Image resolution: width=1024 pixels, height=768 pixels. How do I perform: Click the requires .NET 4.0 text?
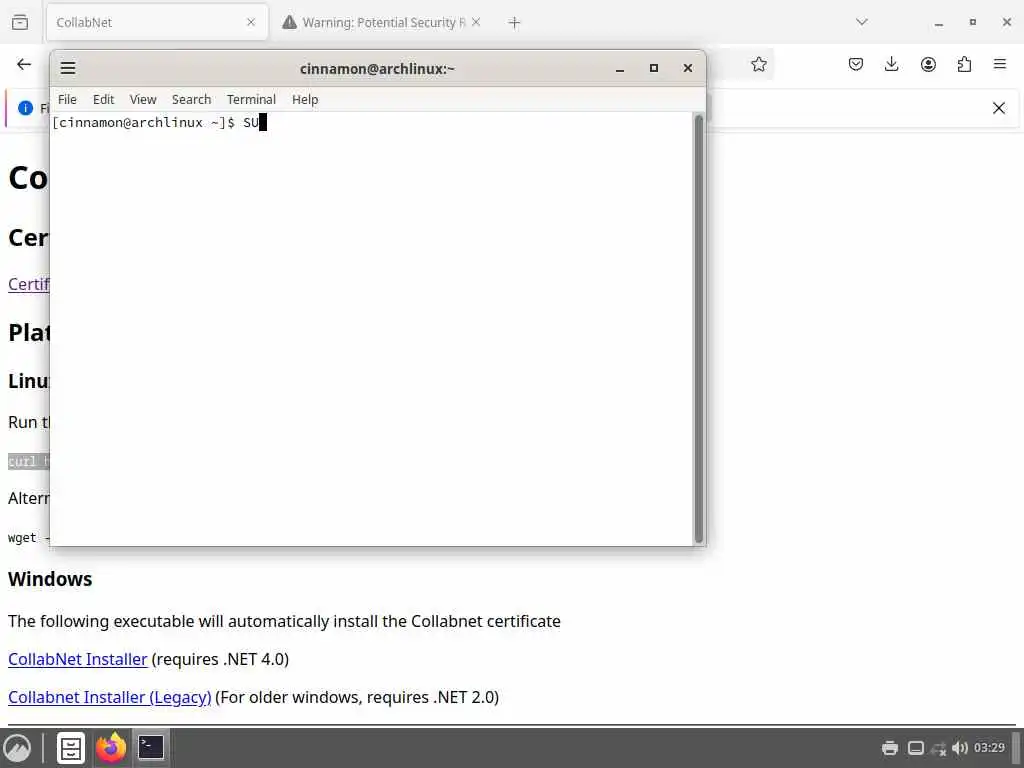click(220, 659)
